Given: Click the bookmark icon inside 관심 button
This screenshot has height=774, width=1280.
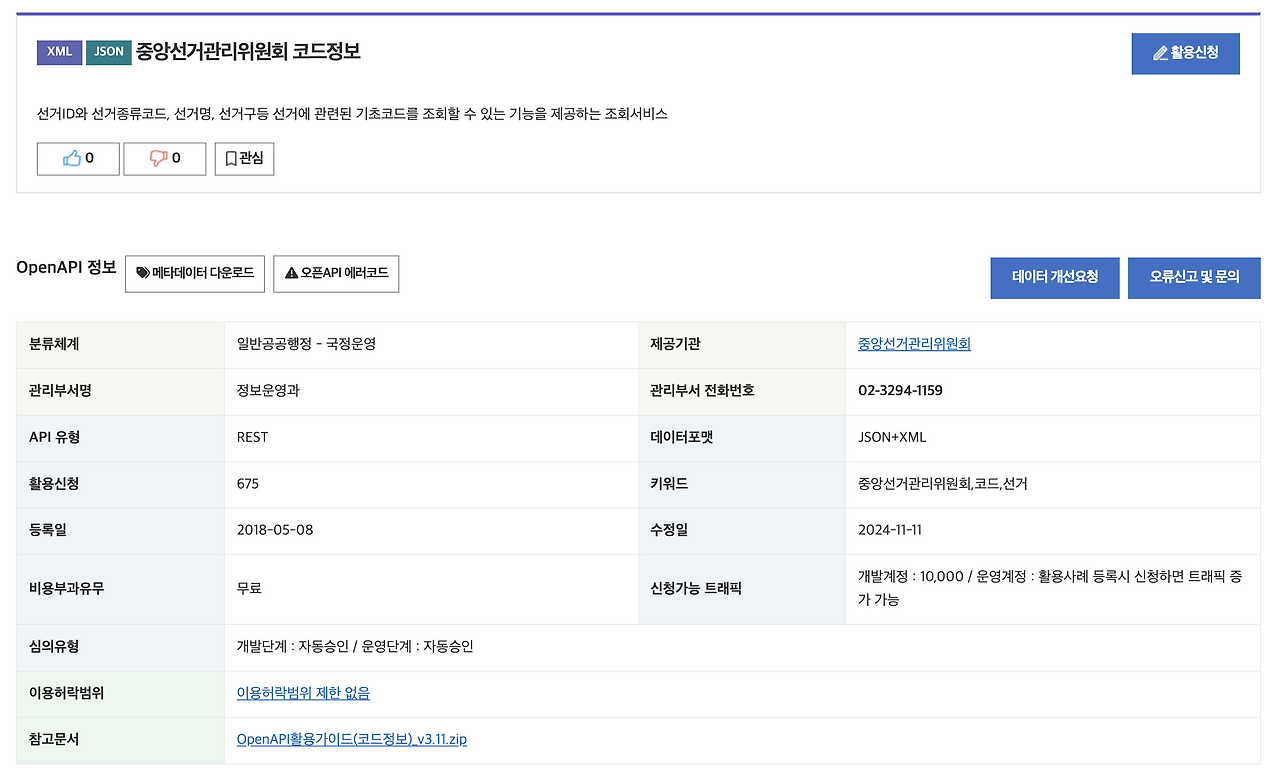Looking at the screenshot, I should [230, 158].
